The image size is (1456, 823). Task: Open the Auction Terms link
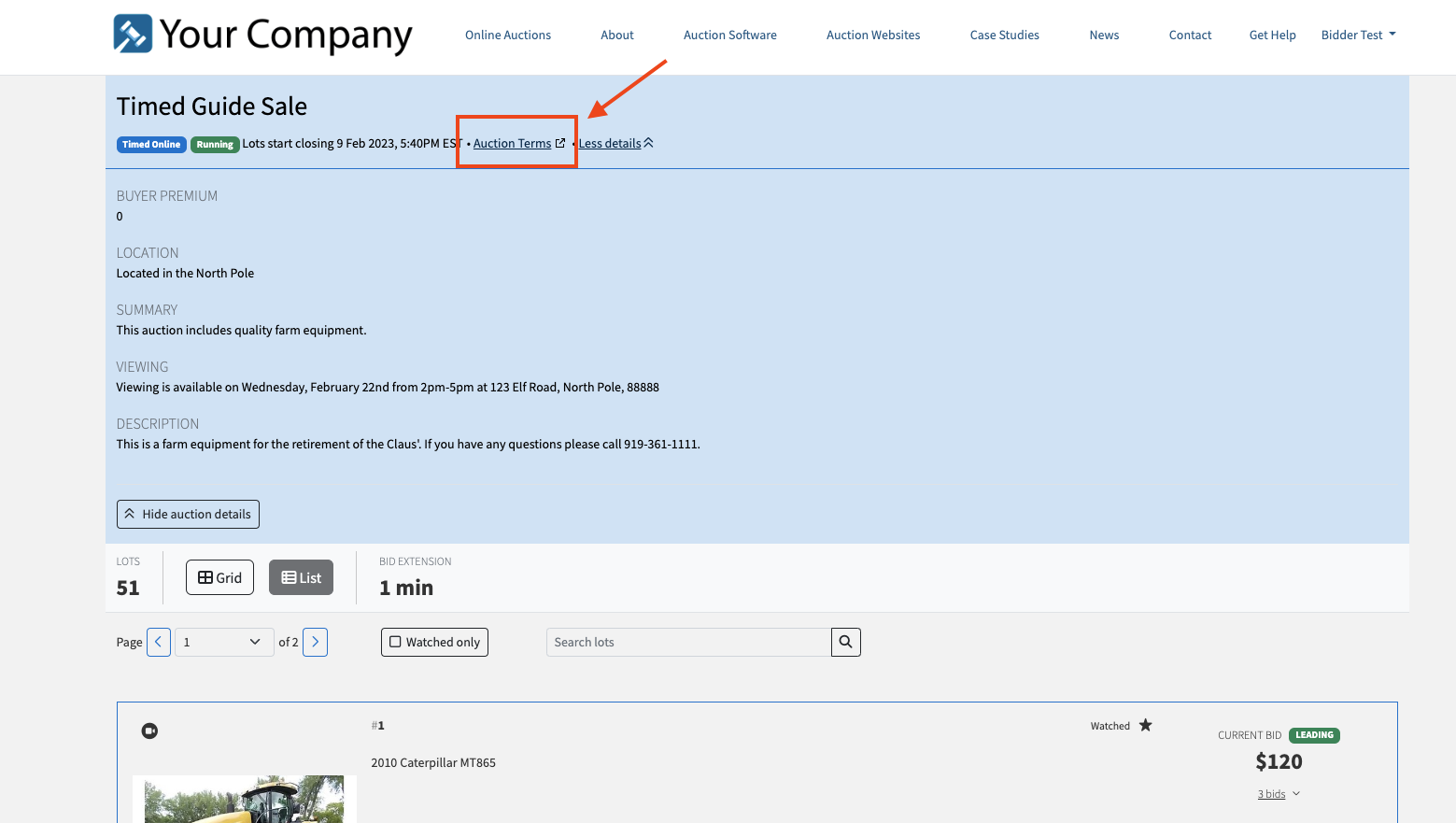[x=513, y=143]
